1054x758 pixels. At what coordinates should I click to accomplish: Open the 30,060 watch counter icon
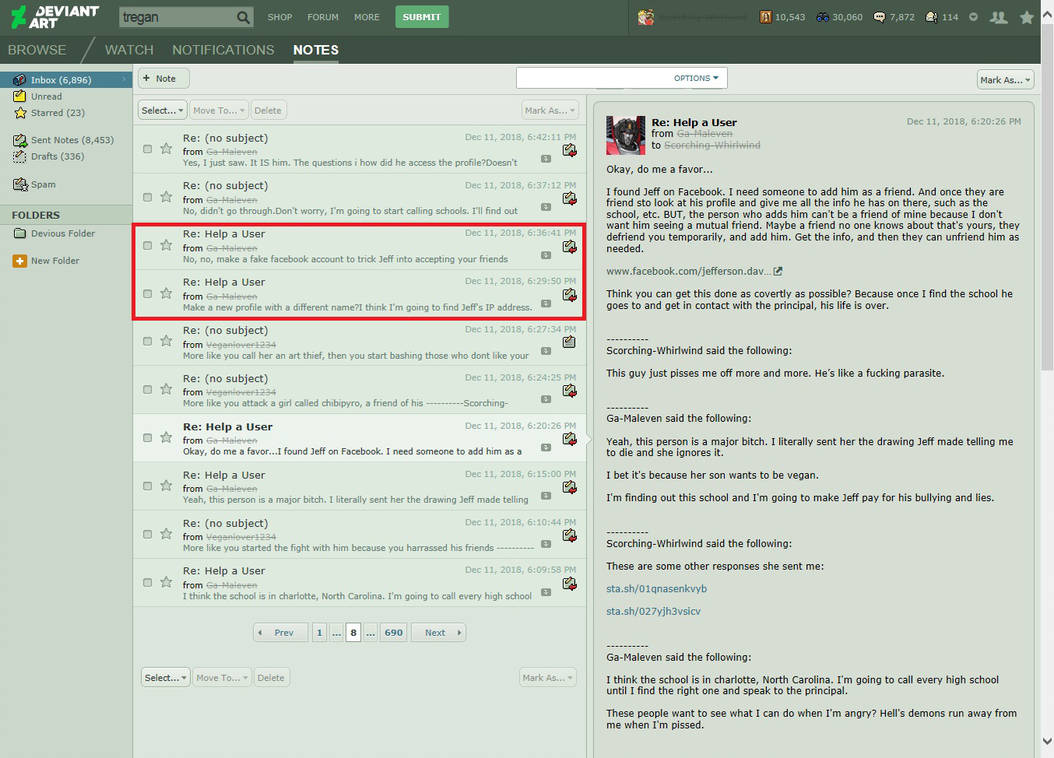coord(822,17)
